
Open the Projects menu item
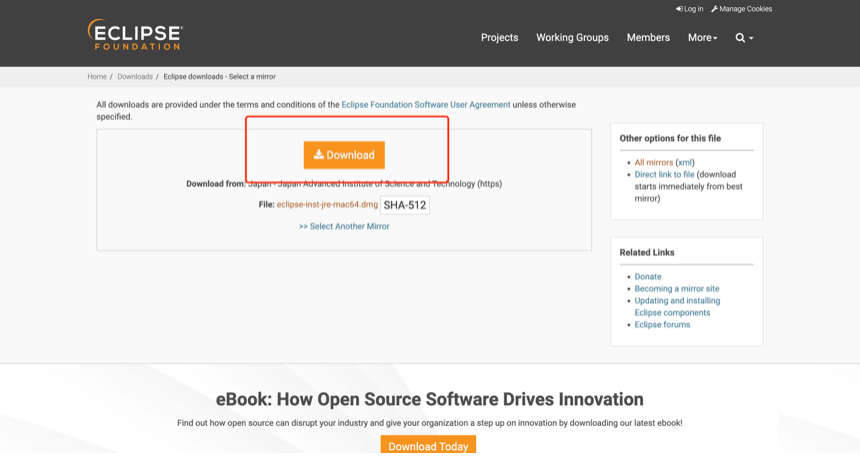[499, 38]
